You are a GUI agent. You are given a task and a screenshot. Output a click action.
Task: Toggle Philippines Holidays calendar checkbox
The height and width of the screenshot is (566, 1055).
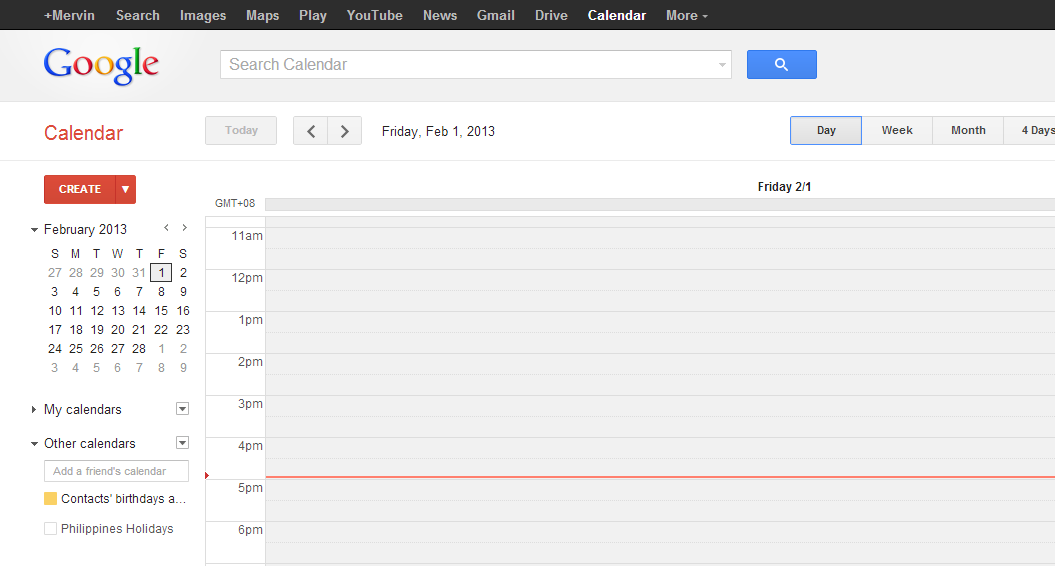(x=50, y=528)
